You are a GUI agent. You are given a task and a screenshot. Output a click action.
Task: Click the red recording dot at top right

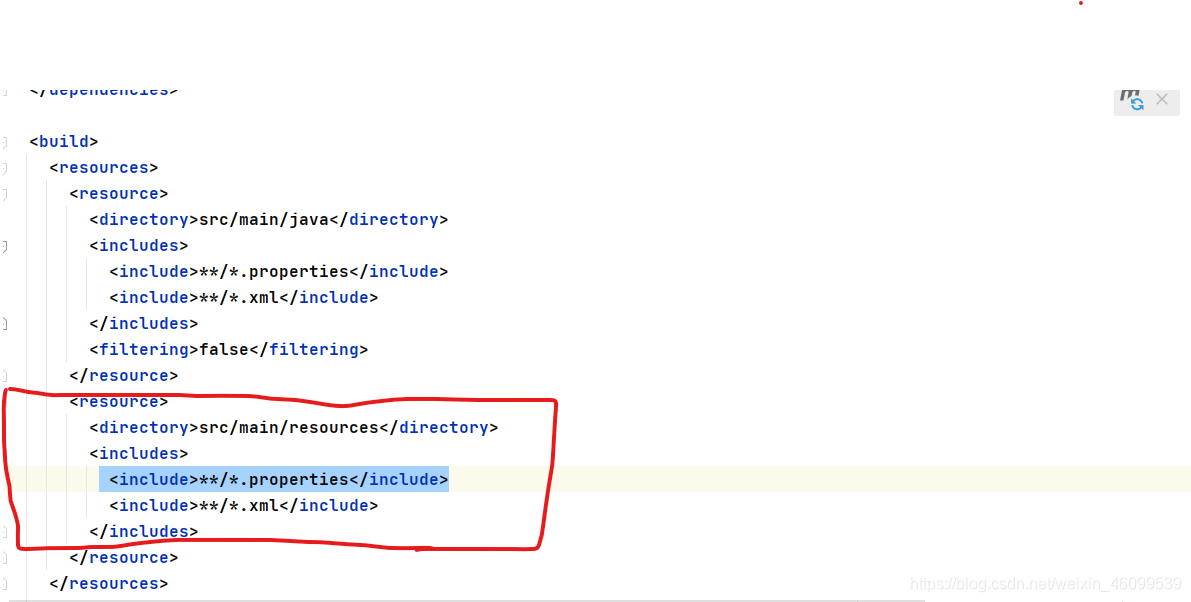[1080, 5]
